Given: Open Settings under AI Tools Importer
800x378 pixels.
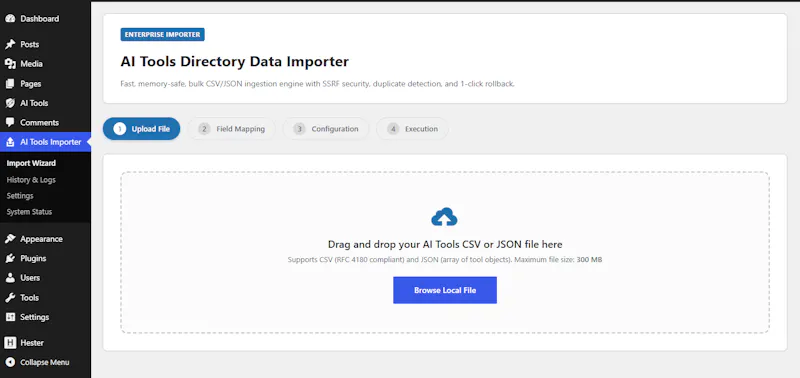Looking at the screenshot, I should coord(20,196).
